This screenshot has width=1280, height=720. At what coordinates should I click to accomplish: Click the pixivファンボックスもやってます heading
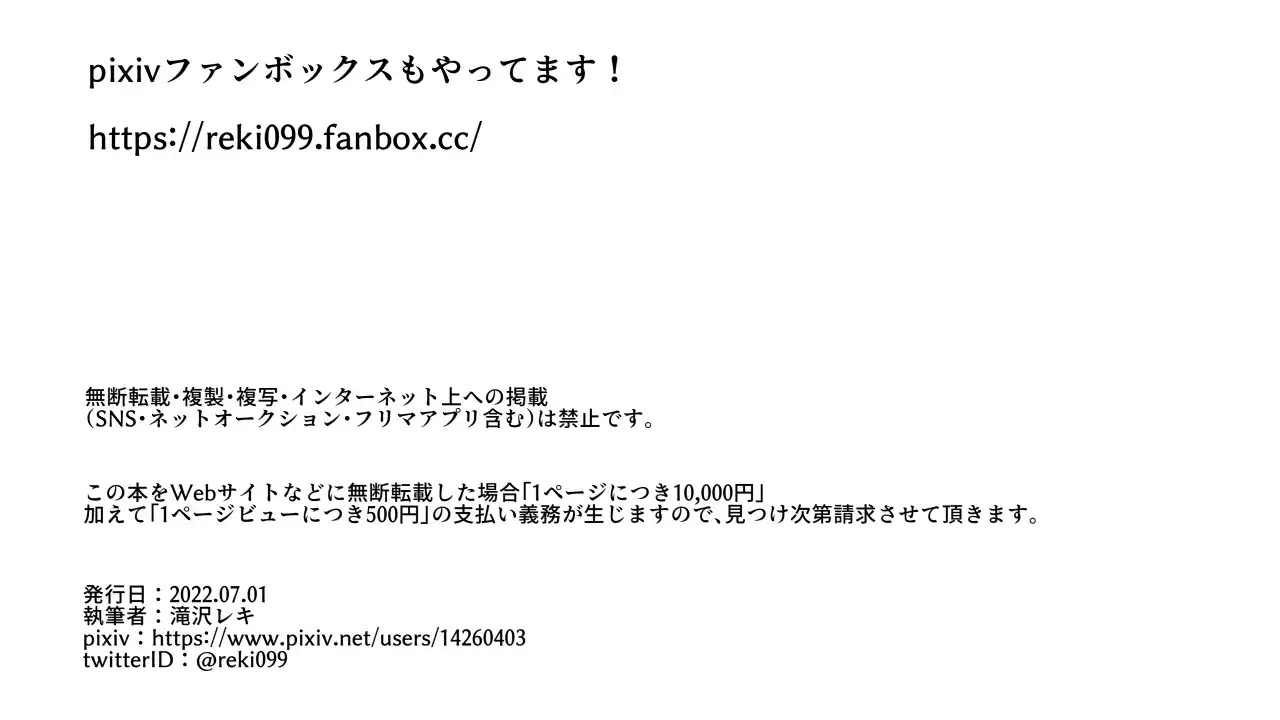click(x=356, y=71)
